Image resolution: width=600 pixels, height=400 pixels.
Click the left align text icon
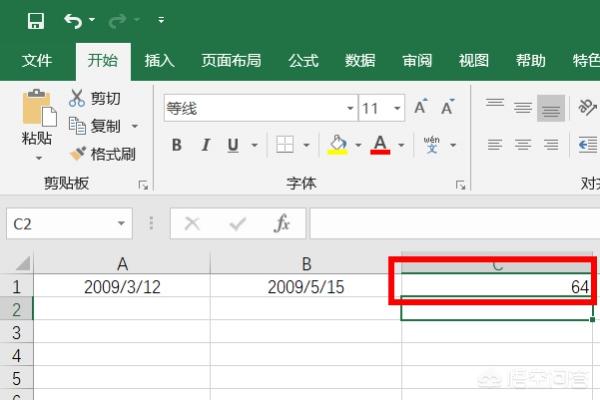[x=494, y=144]
